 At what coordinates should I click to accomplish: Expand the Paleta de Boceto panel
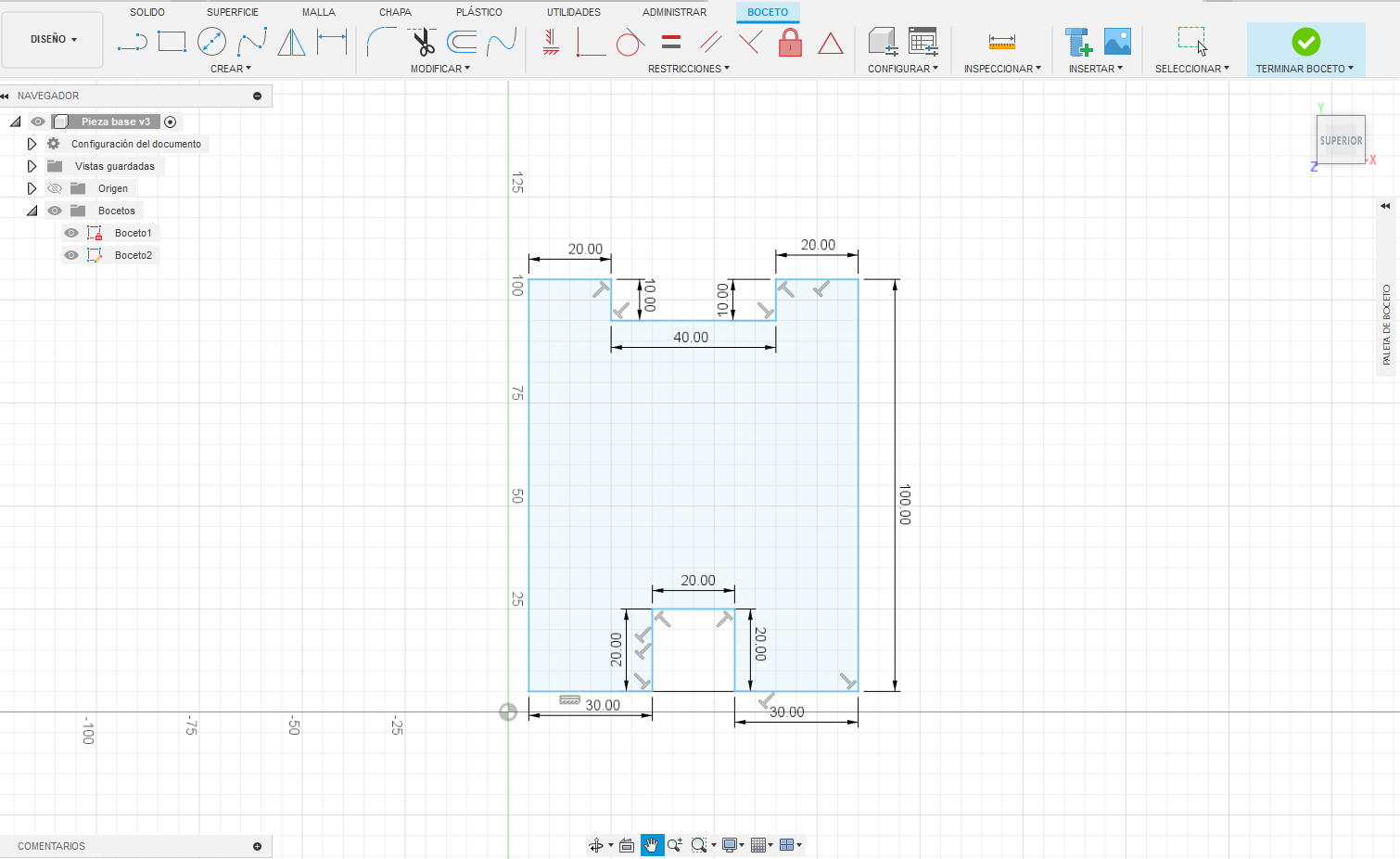1386,206
